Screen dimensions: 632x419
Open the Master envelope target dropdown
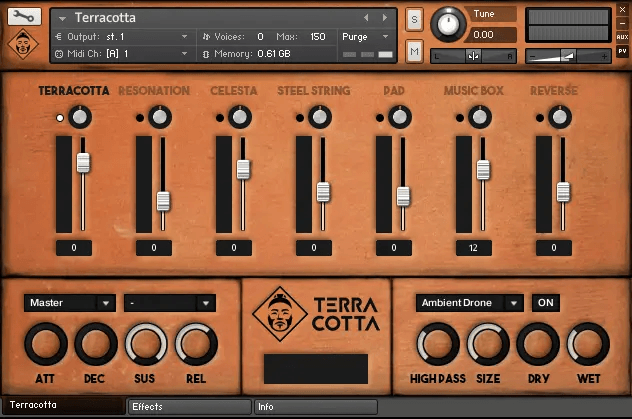[x=70, y=303]
